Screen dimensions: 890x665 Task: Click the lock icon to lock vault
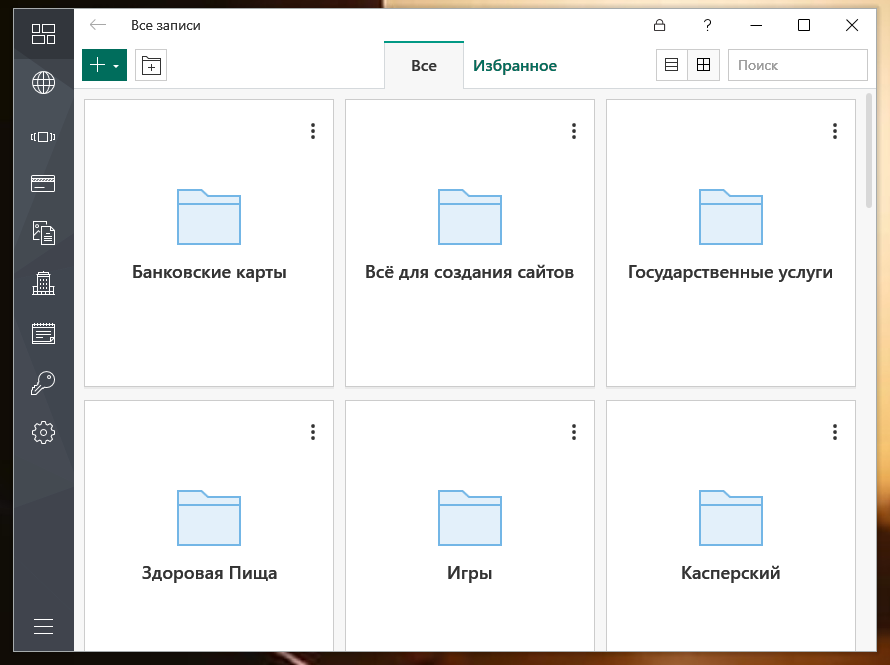[x=659, y=25]
